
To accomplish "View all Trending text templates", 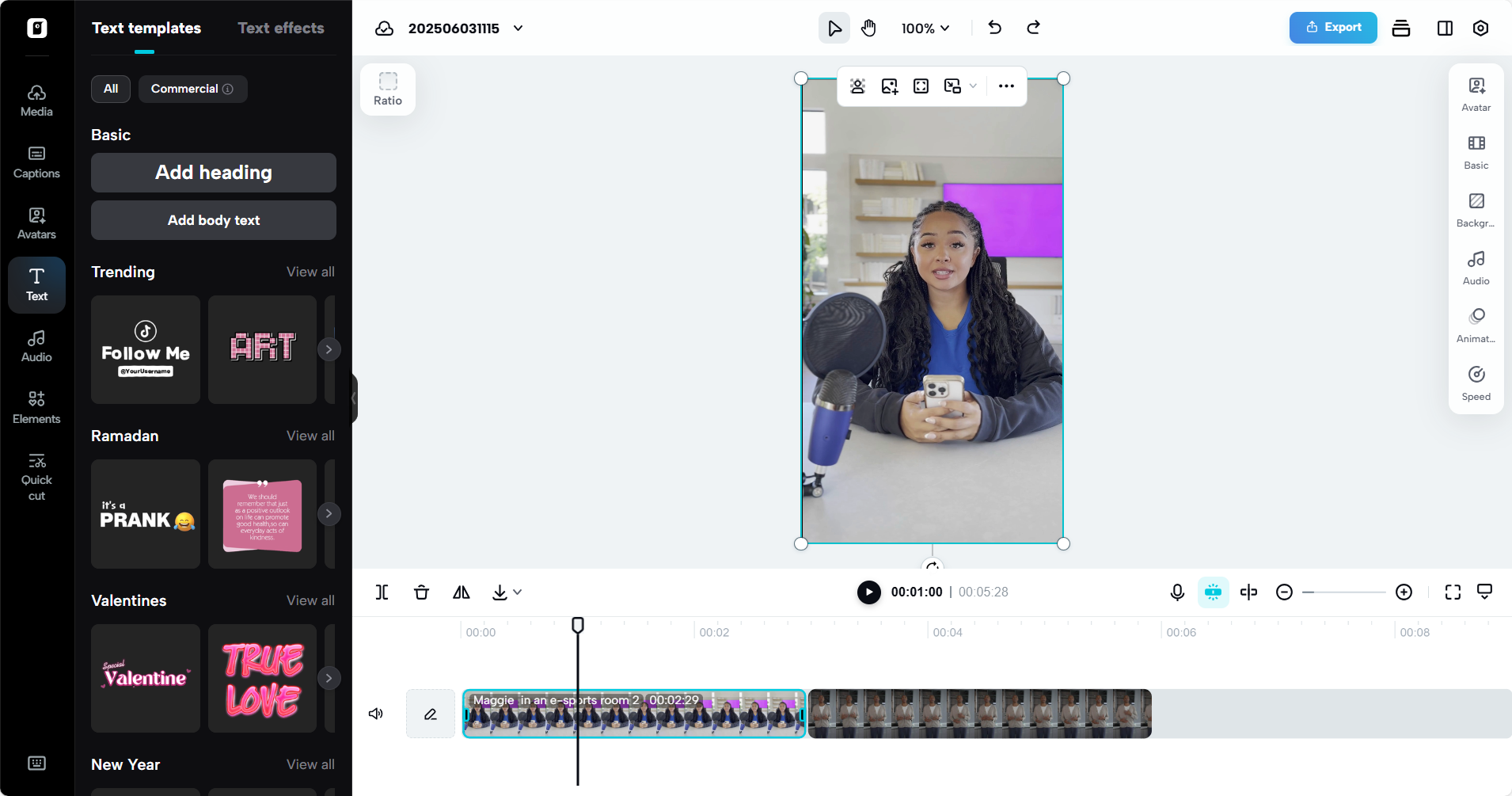I will (310, 272).
